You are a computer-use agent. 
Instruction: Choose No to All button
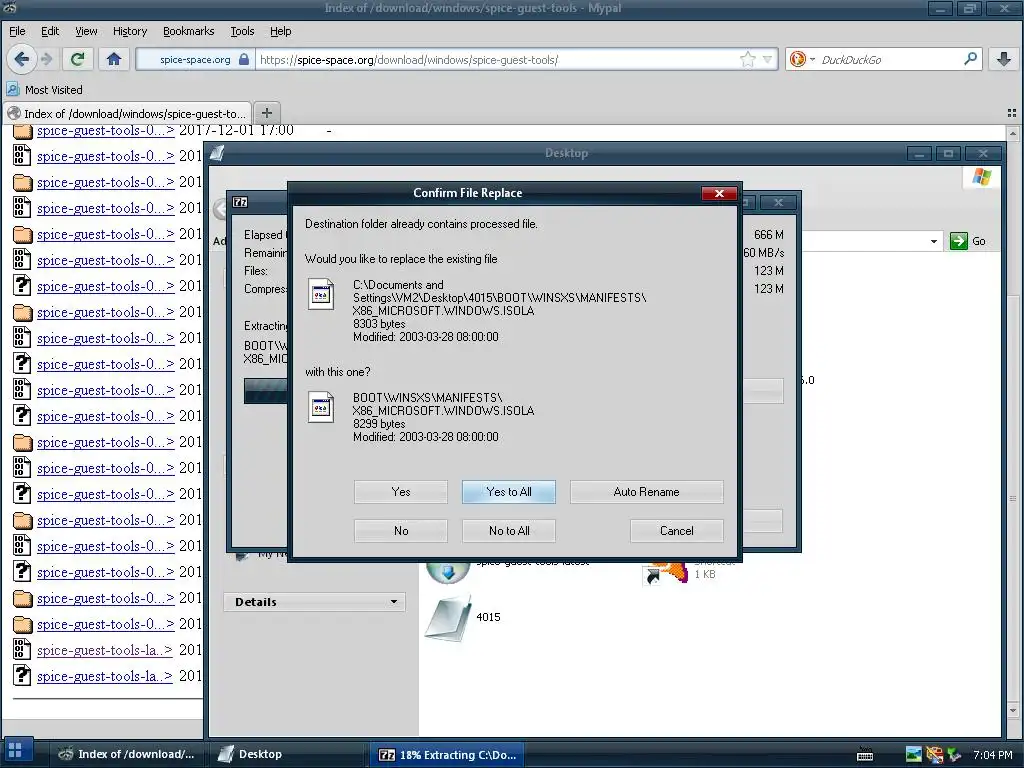coord(509,531)
